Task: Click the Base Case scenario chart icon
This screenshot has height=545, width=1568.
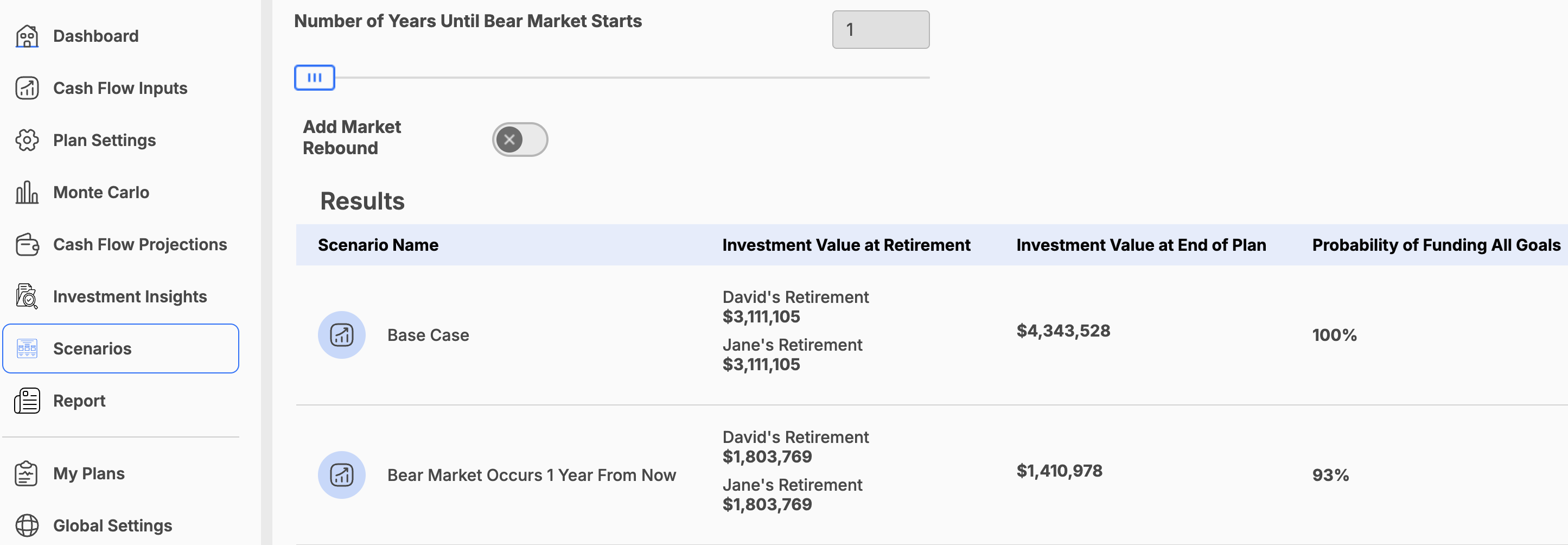Action: (341, 334)
